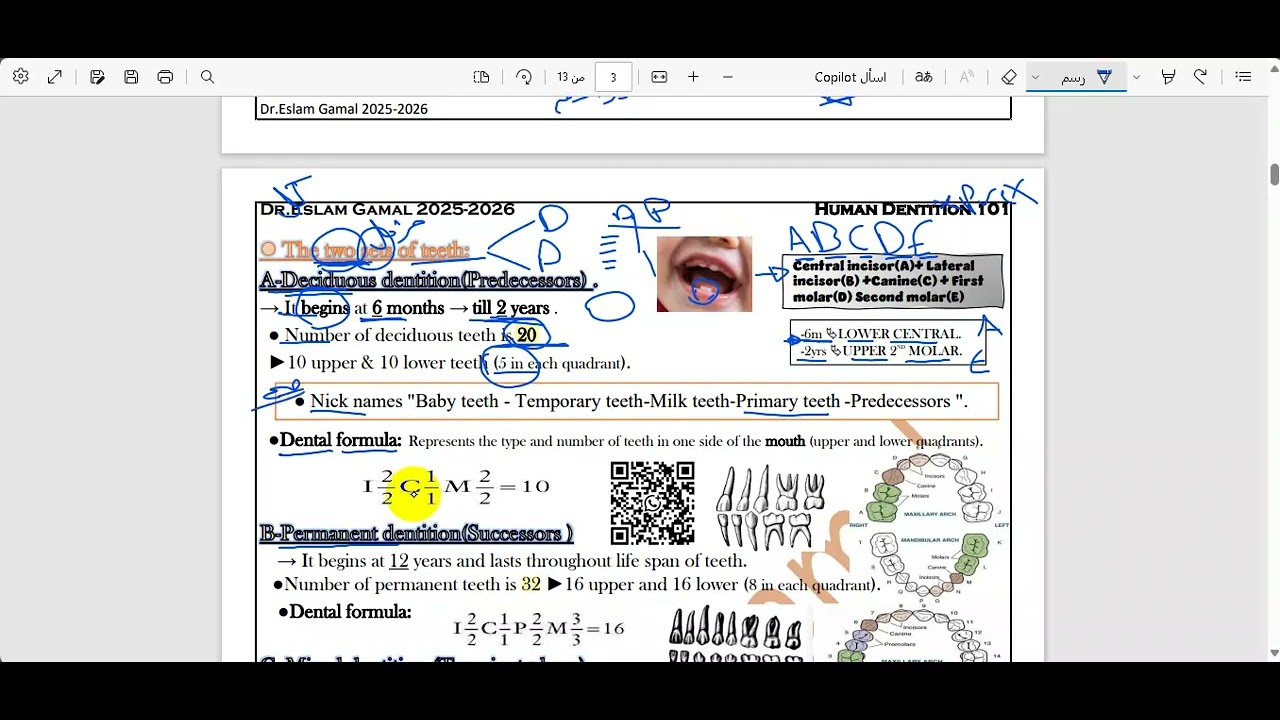Viewport: 1280px width, 720px height.
Task: Click the 'Nick names' text
Action: [x=356, y=401]
